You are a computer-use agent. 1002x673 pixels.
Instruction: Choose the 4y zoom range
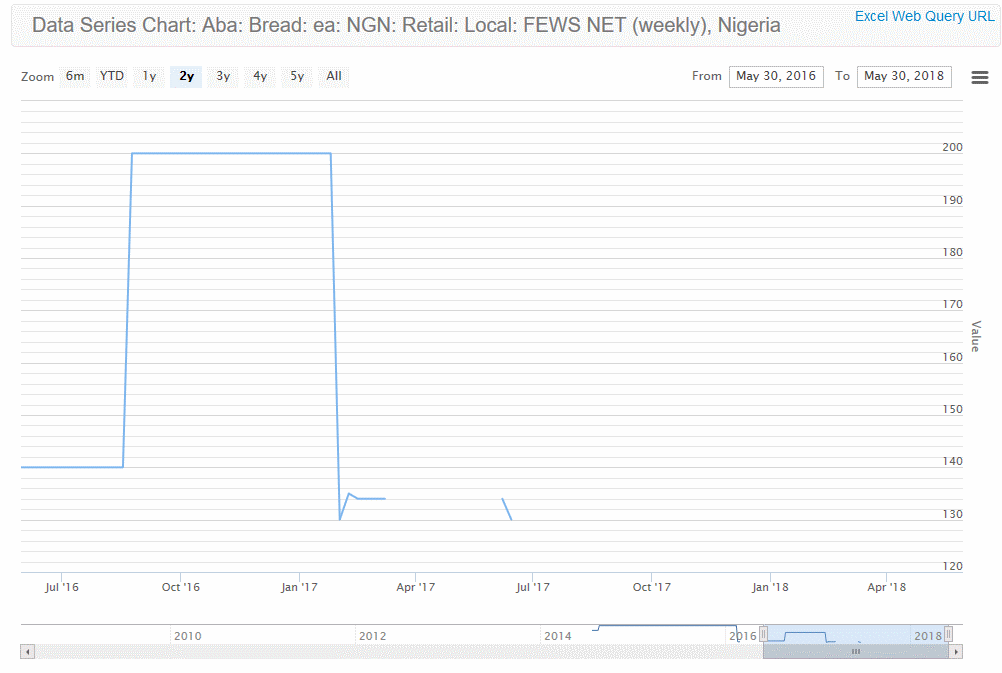pyautogui.click(x=260, y=76)
